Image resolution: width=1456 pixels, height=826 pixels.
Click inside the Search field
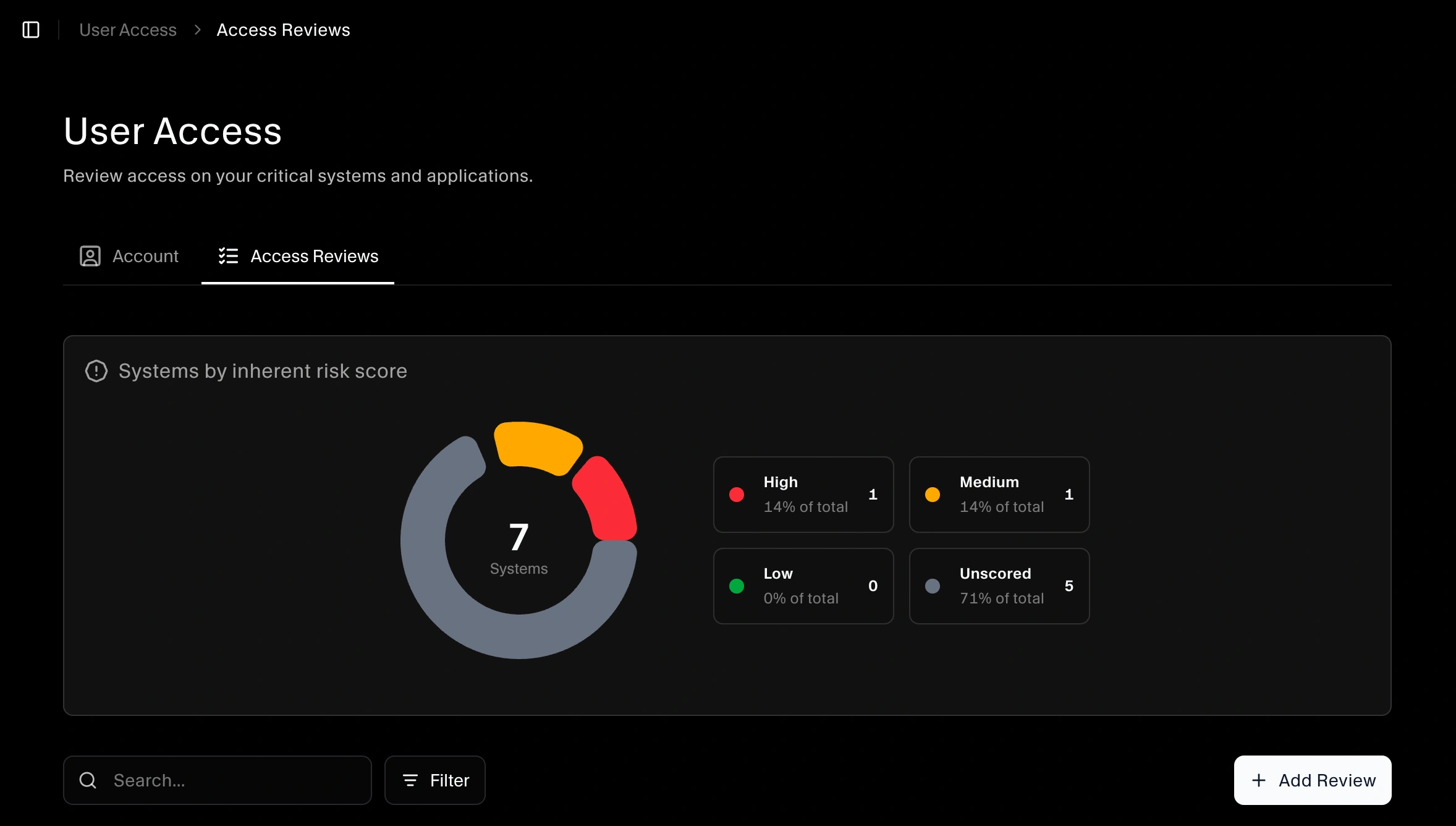tap(216, 780)
